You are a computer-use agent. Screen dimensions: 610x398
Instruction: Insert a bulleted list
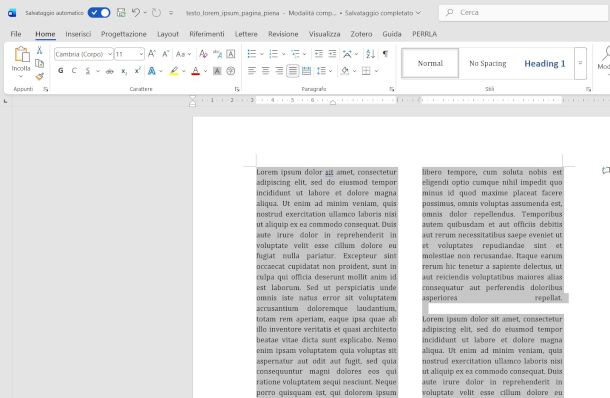(252, 54)
